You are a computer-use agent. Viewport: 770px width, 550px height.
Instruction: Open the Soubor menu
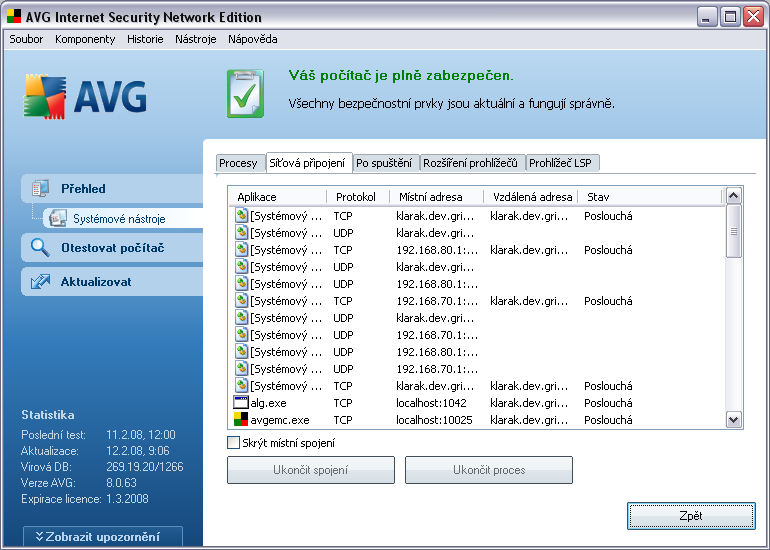26,39
